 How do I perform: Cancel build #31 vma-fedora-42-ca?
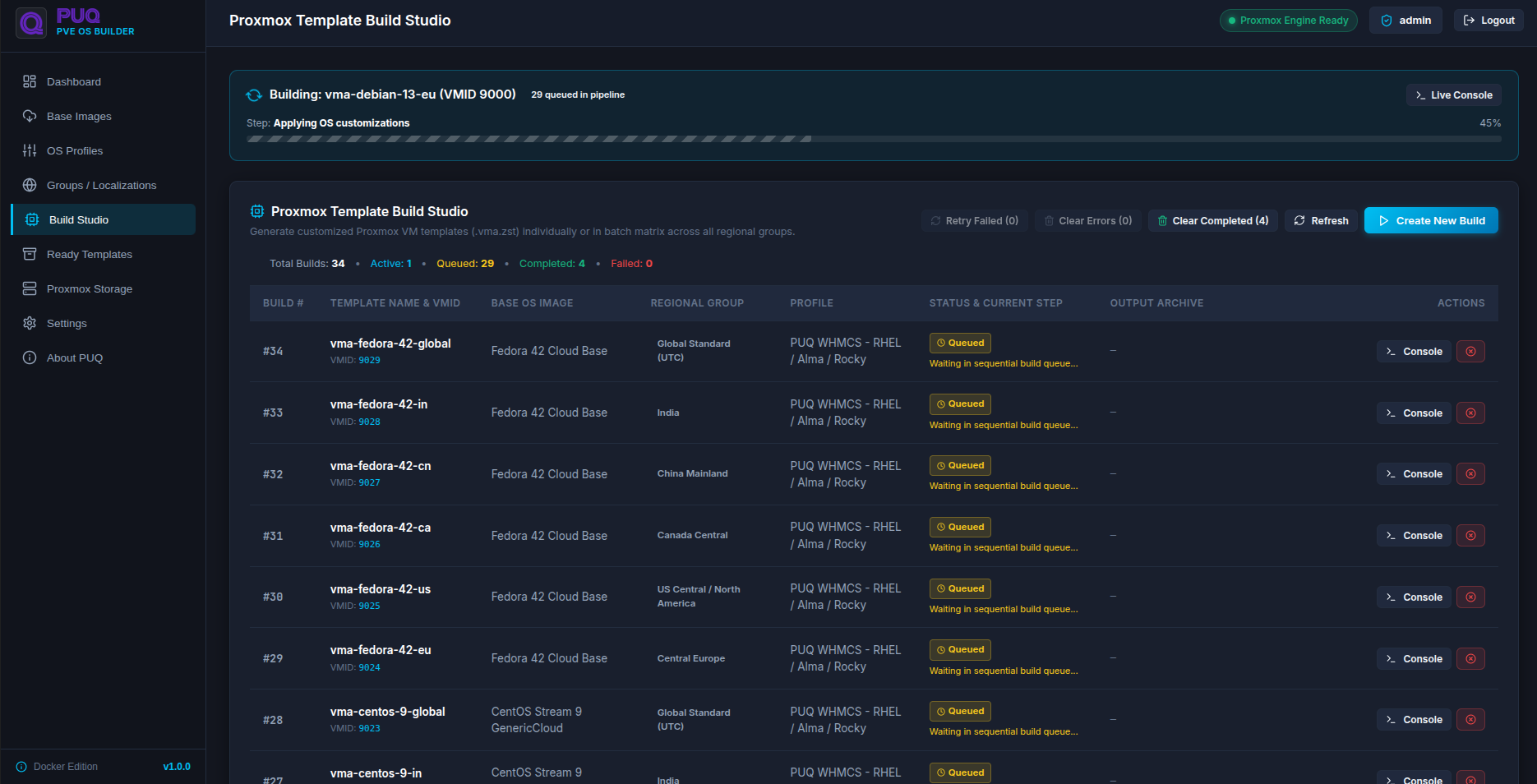pos(1470,536)
